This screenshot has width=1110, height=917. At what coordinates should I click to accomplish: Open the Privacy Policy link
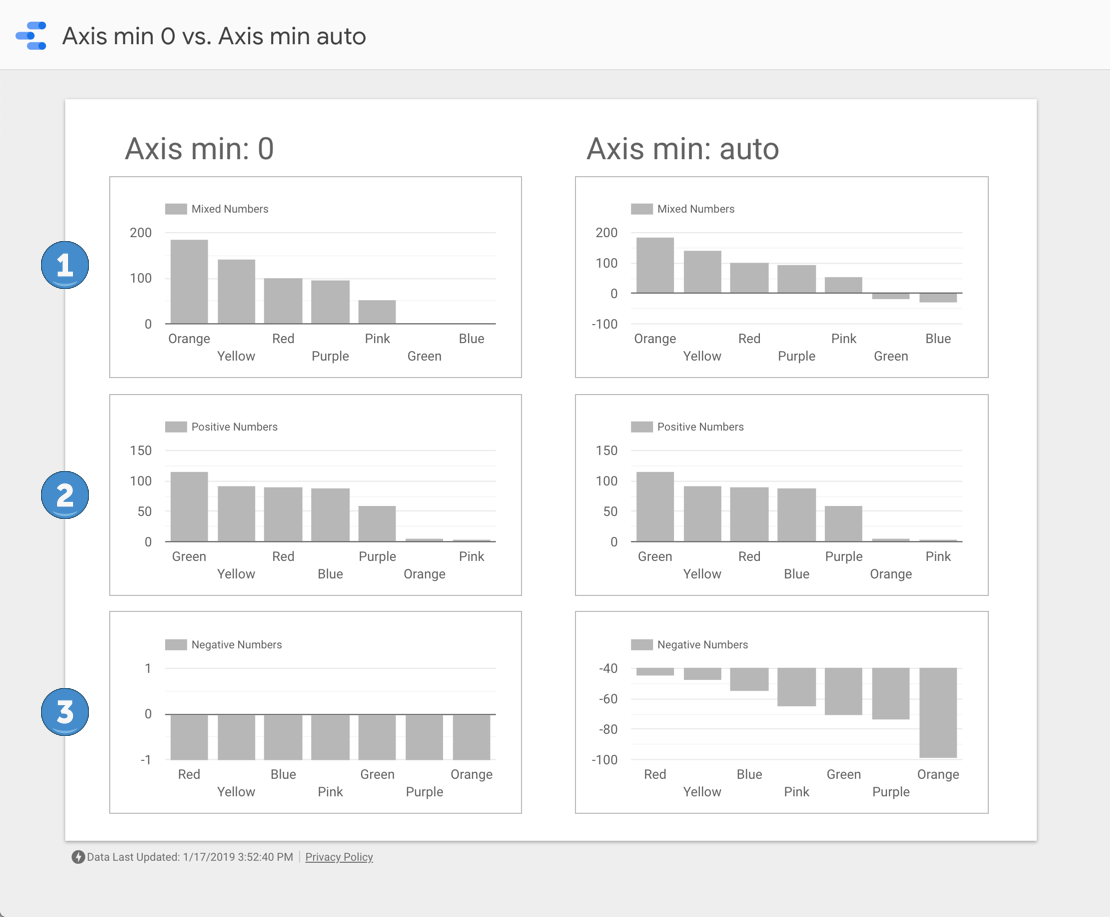[339, 857]
